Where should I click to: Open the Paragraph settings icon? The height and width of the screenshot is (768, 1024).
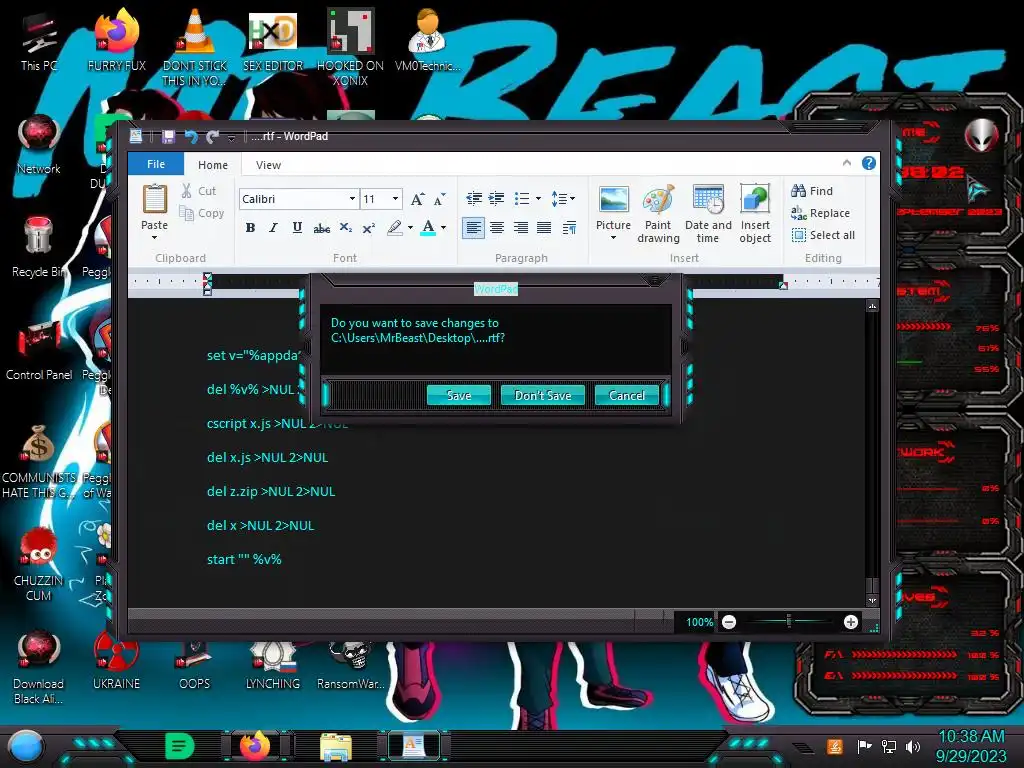tap(569, 227)
